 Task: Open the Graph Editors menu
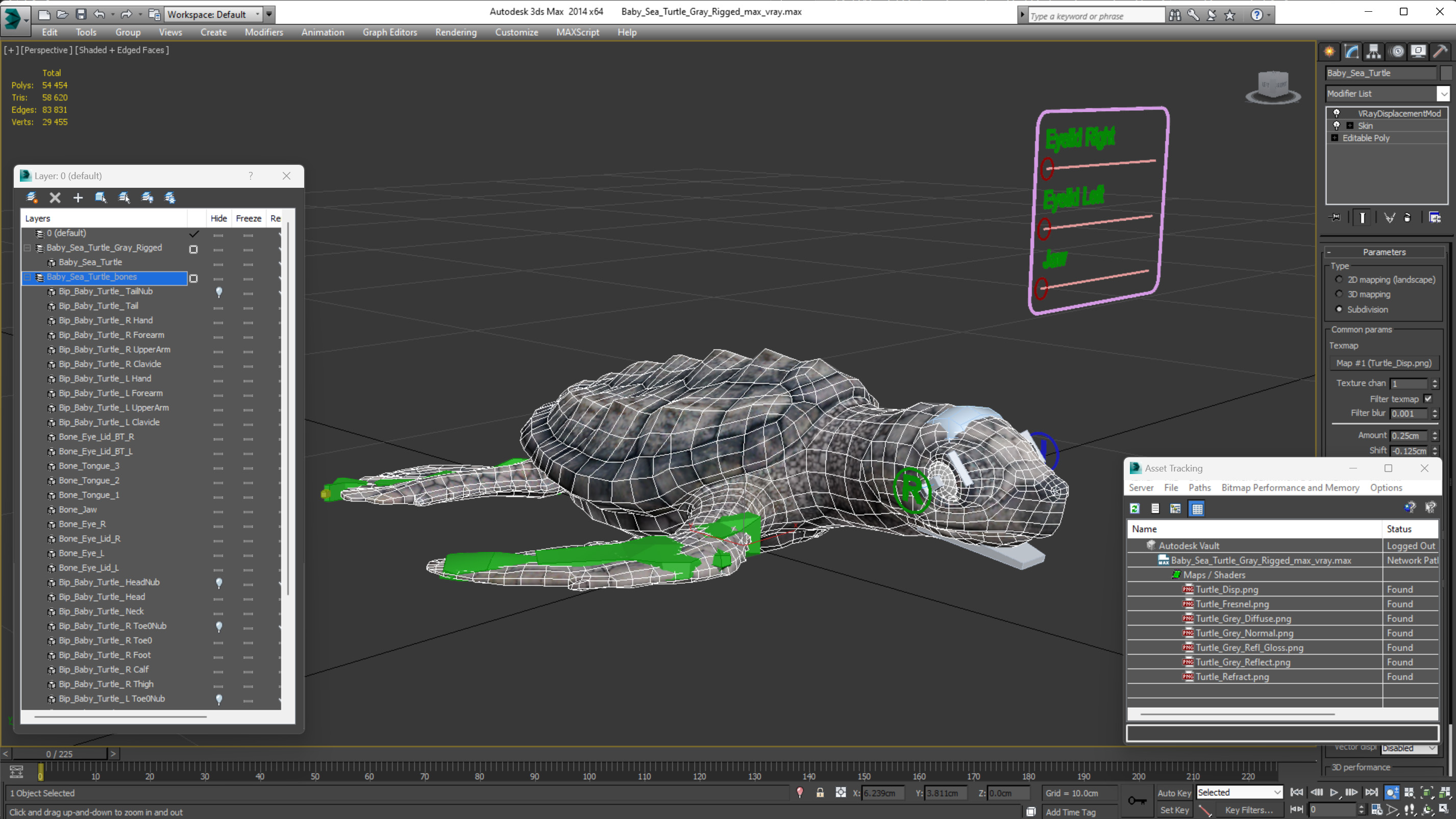389,32
